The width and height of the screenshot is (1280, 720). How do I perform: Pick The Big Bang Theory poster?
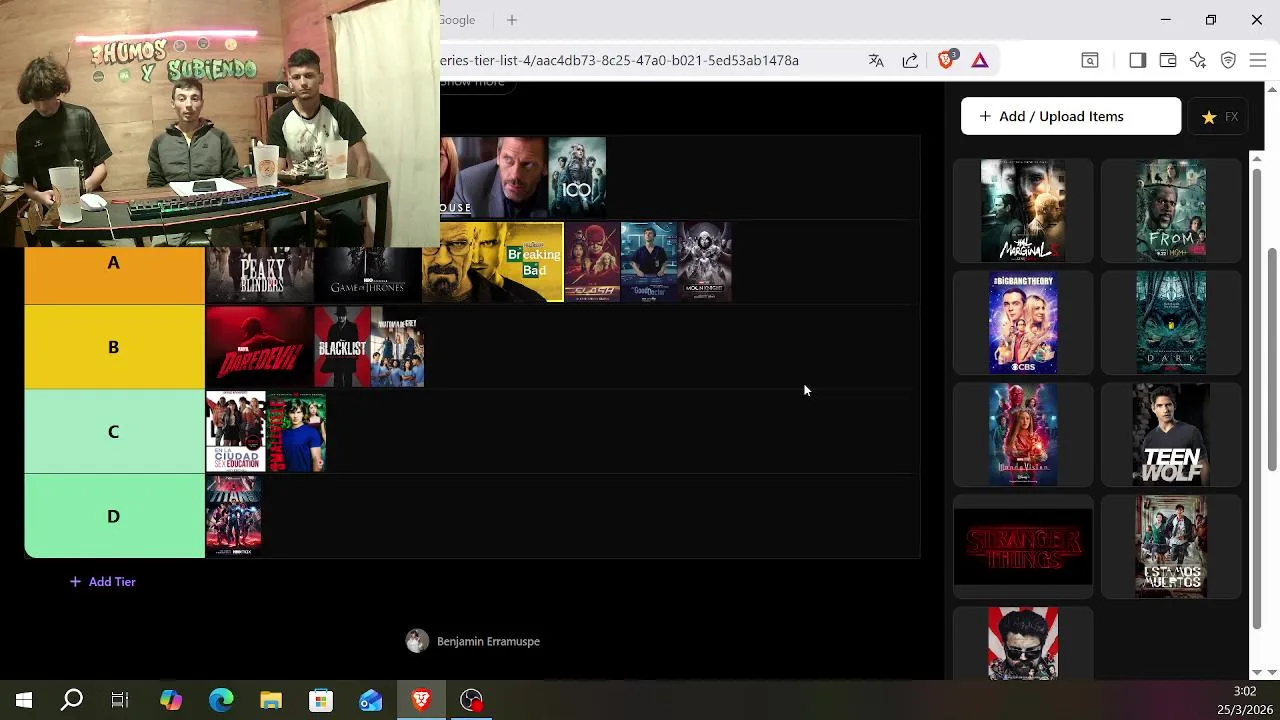pos(1023,323)
